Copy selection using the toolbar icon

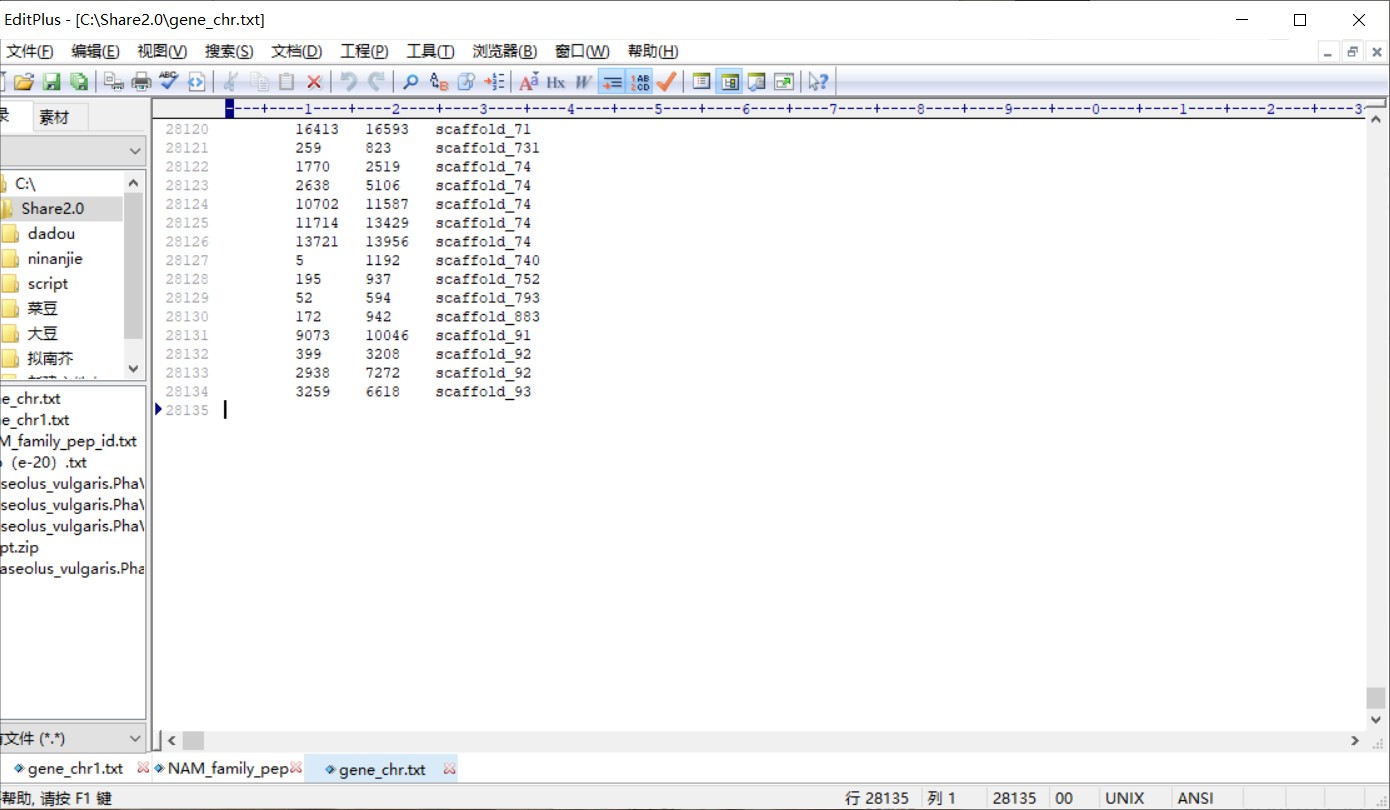click(260, 82)
